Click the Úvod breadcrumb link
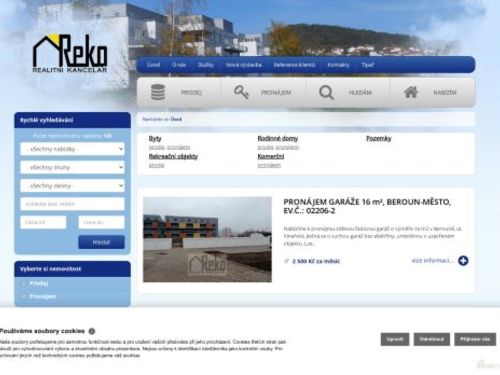 176,119
